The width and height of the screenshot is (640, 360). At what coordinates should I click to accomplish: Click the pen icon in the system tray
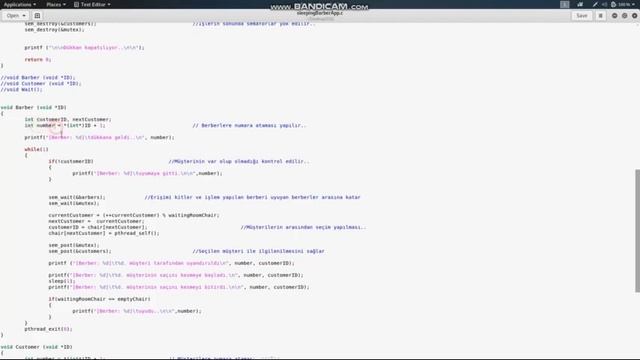pos(595,4)
